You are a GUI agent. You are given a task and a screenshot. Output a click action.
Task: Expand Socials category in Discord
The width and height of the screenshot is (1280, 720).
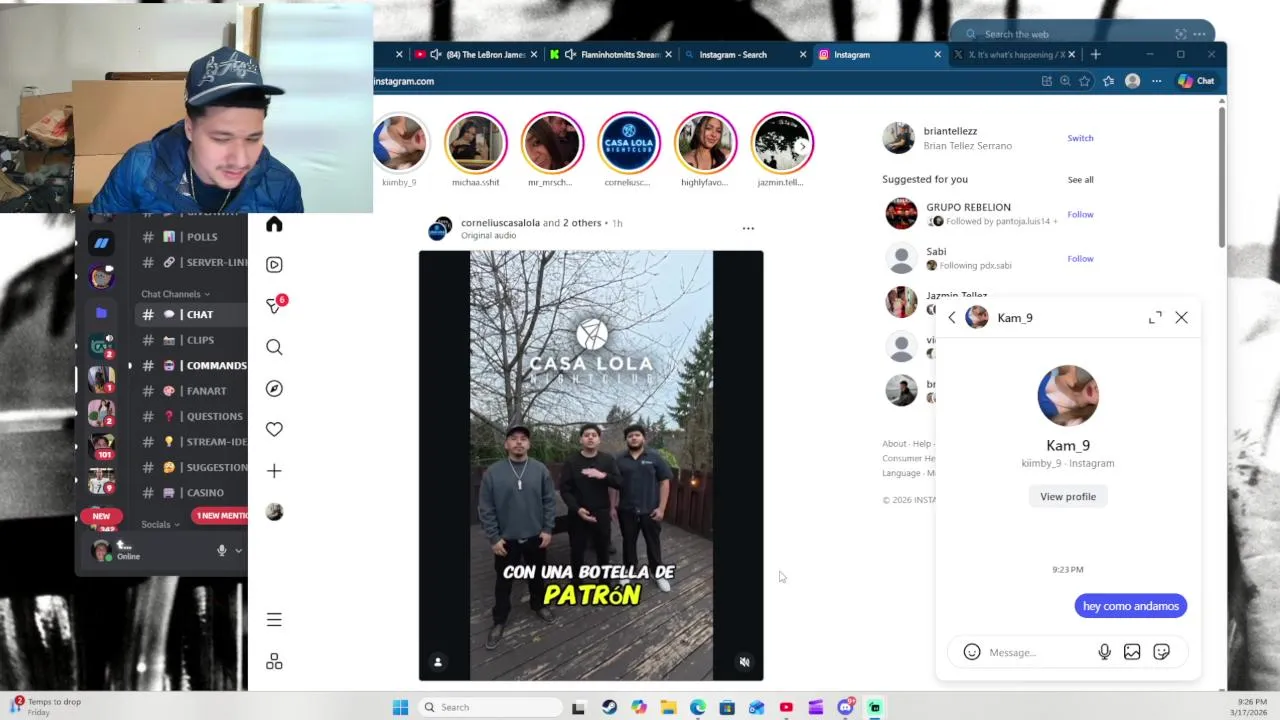click(x=160, y=524)
